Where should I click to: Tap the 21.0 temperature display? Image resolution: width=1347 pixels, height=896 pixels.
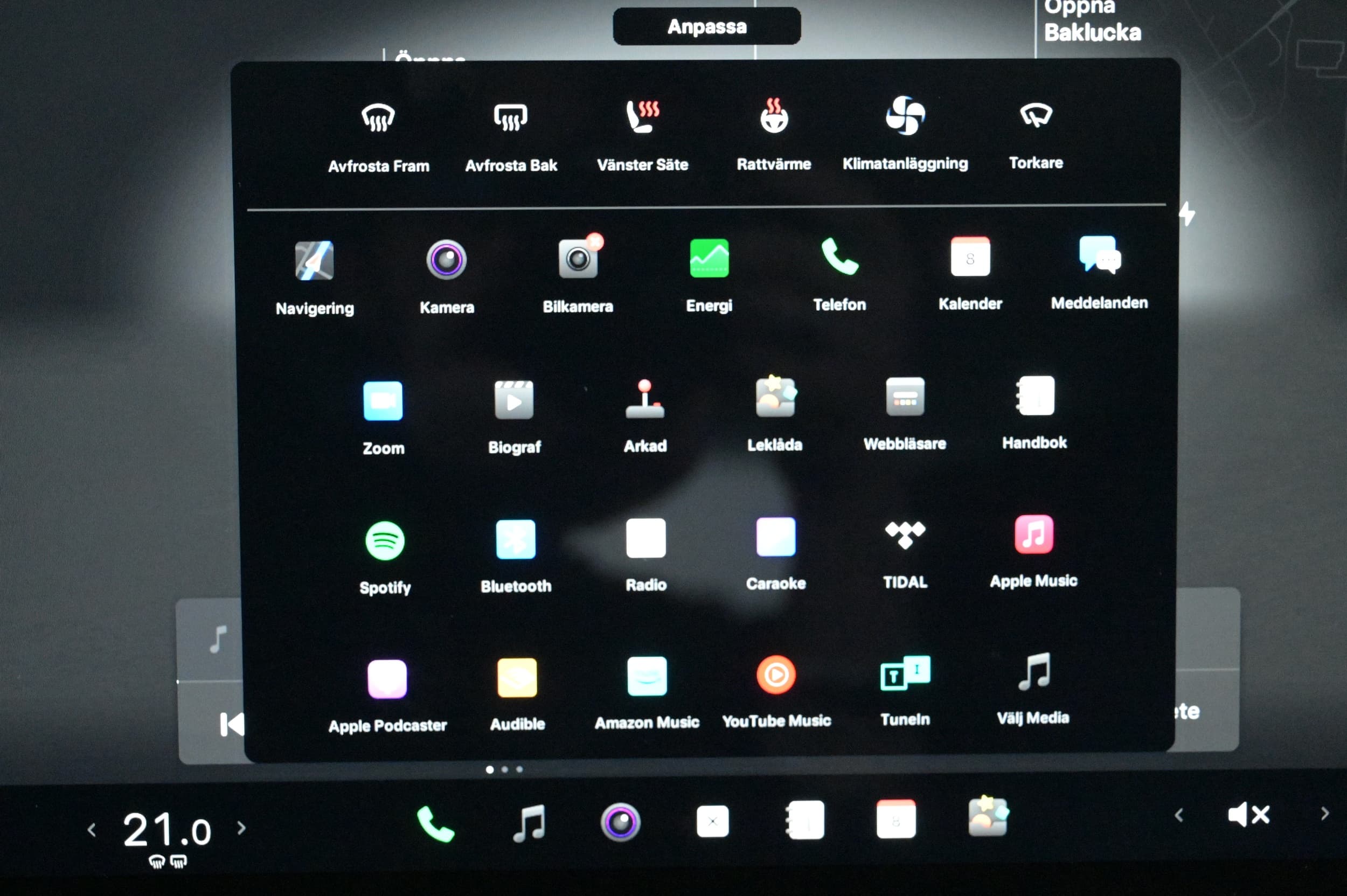[x=167, y=830]
